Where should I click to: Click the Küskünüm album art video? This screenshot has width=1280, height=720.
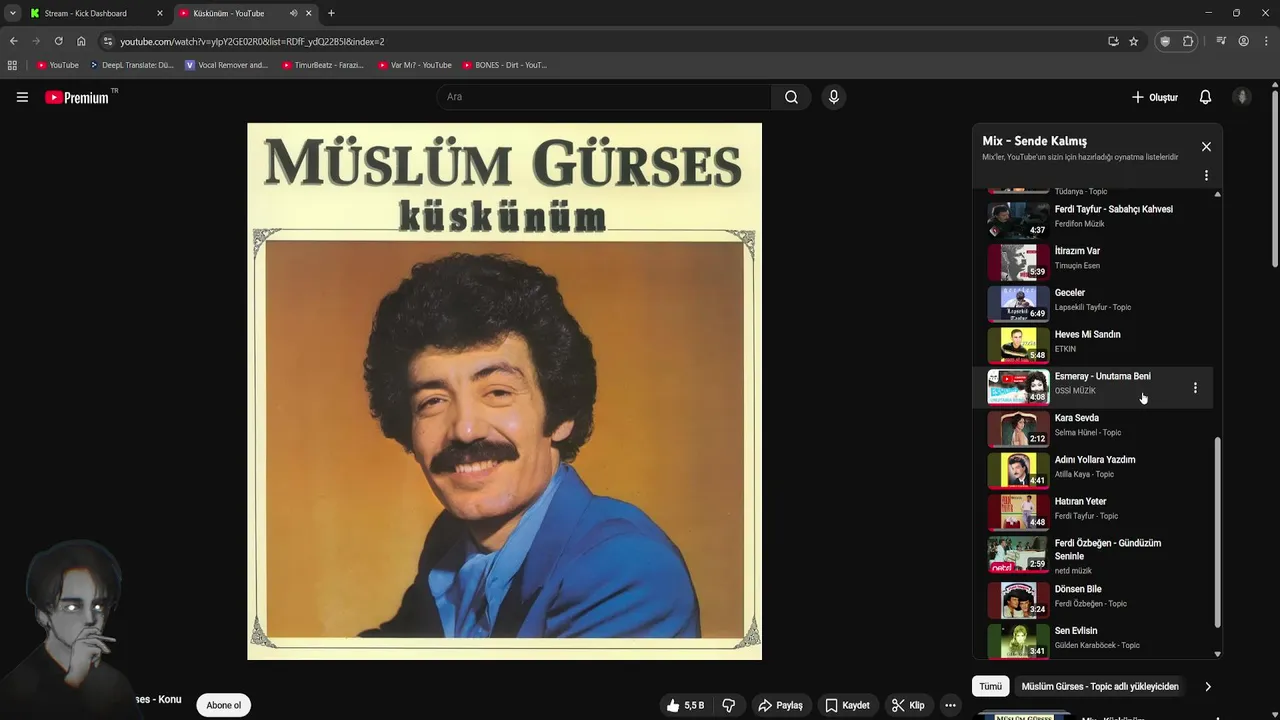pyautogui.click(x=504, y=391)
